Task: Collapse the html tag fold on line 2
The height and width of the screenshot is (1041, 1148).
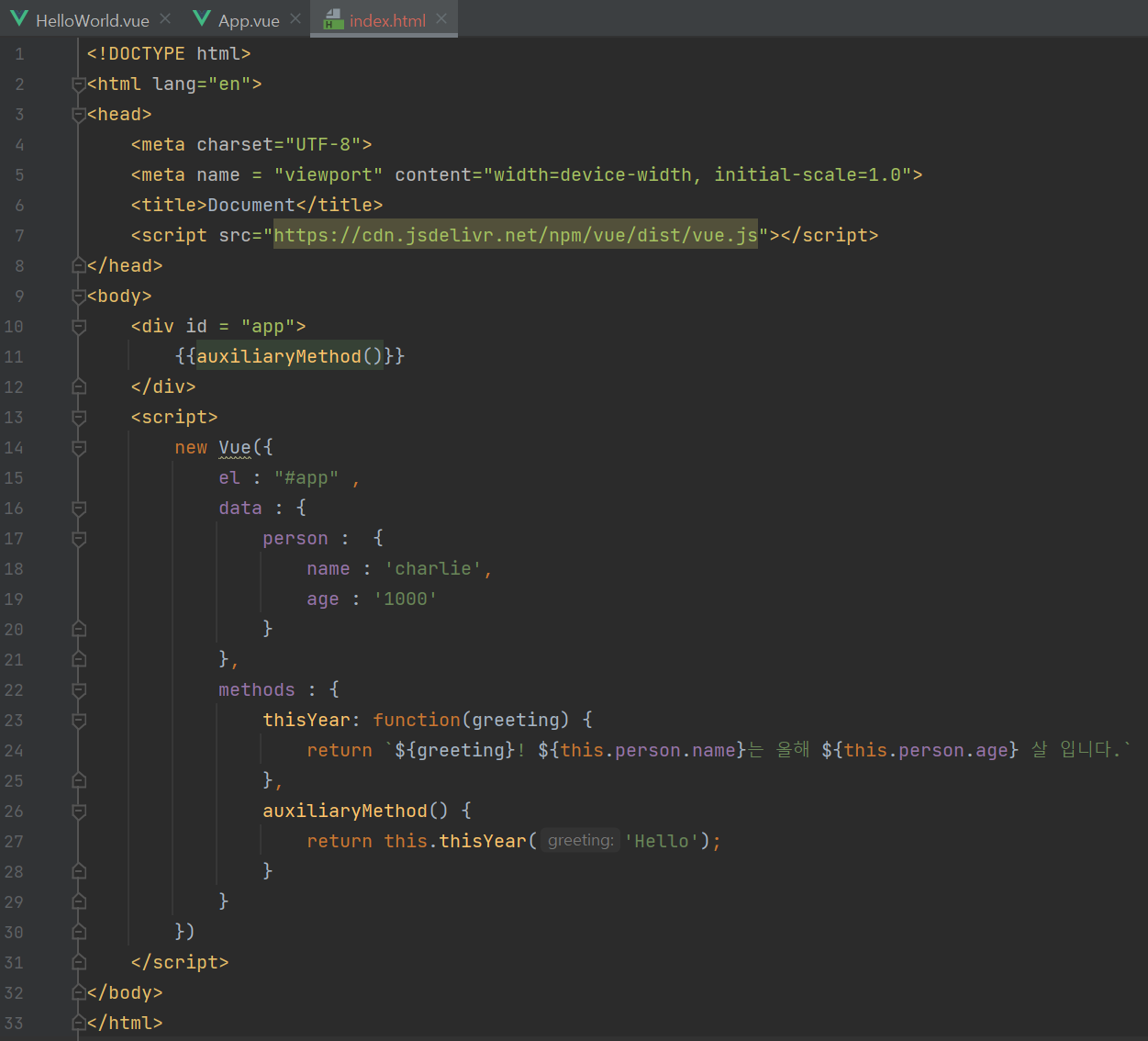Action: tap(79, 84)
